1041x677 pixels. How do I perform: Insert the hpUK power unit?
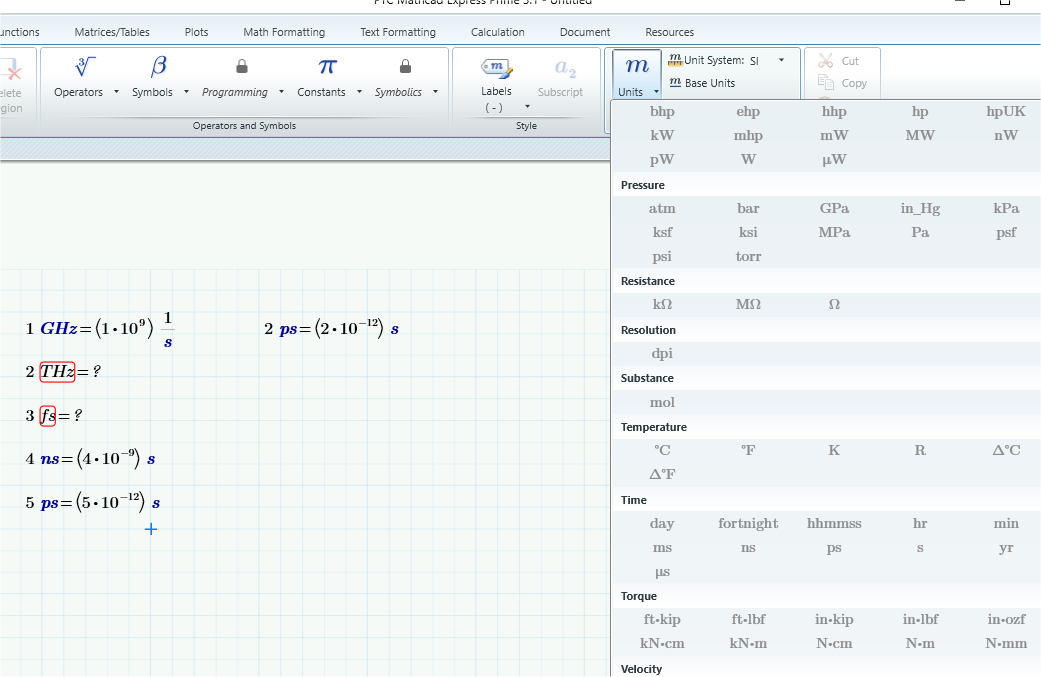tap(1006, 112)
